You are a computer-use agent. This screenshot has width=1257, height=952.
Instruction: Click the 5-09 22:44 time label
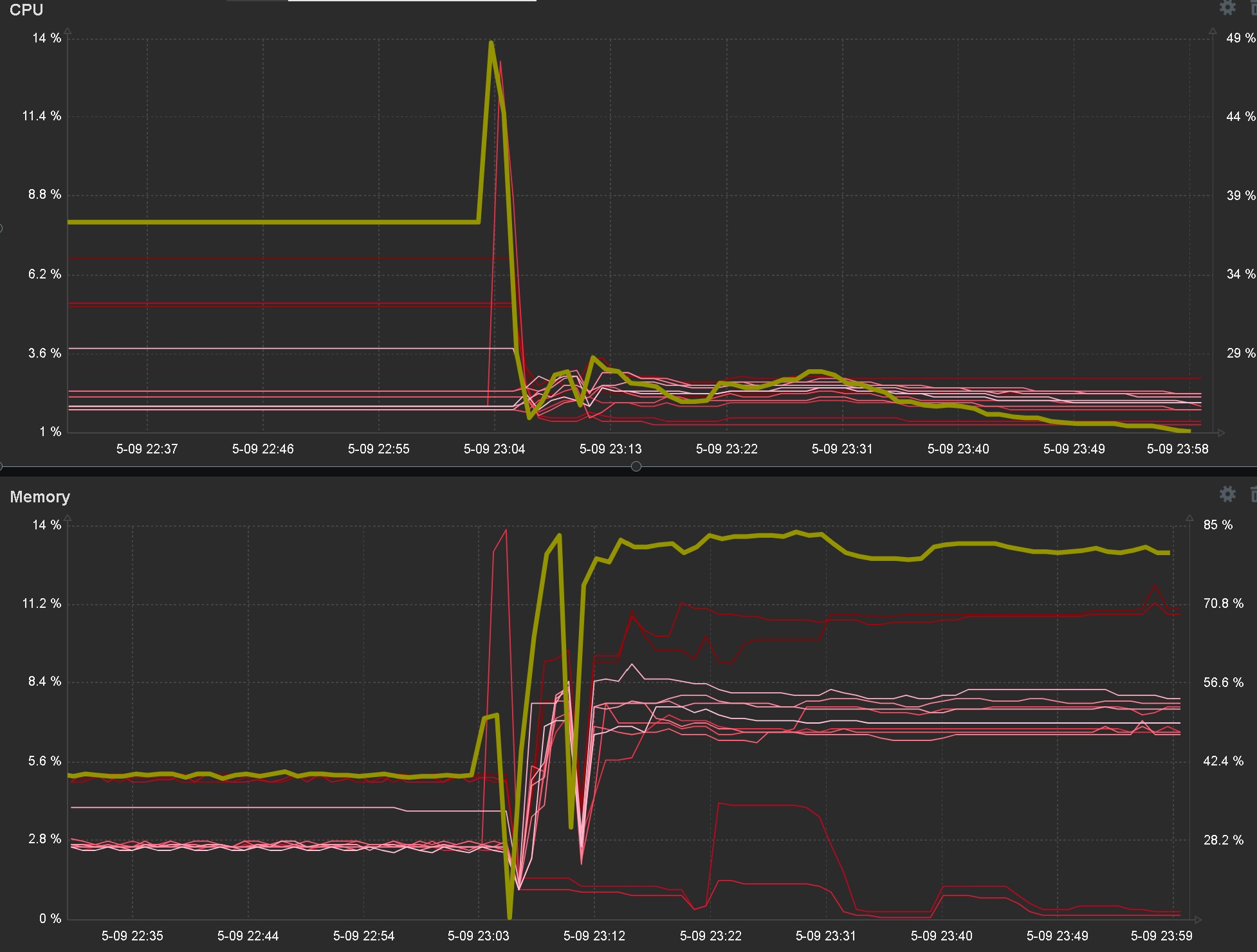click(248, 936)
